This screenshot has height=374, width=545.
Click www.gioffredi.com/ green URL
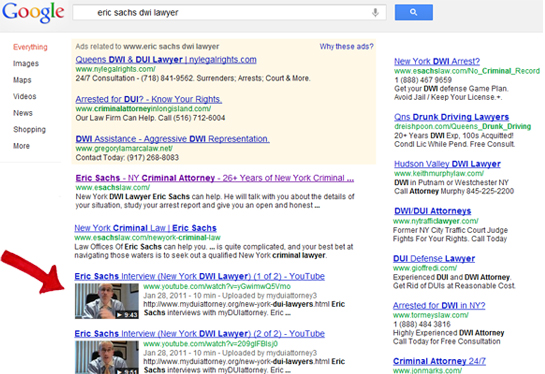tap(425, 268)
